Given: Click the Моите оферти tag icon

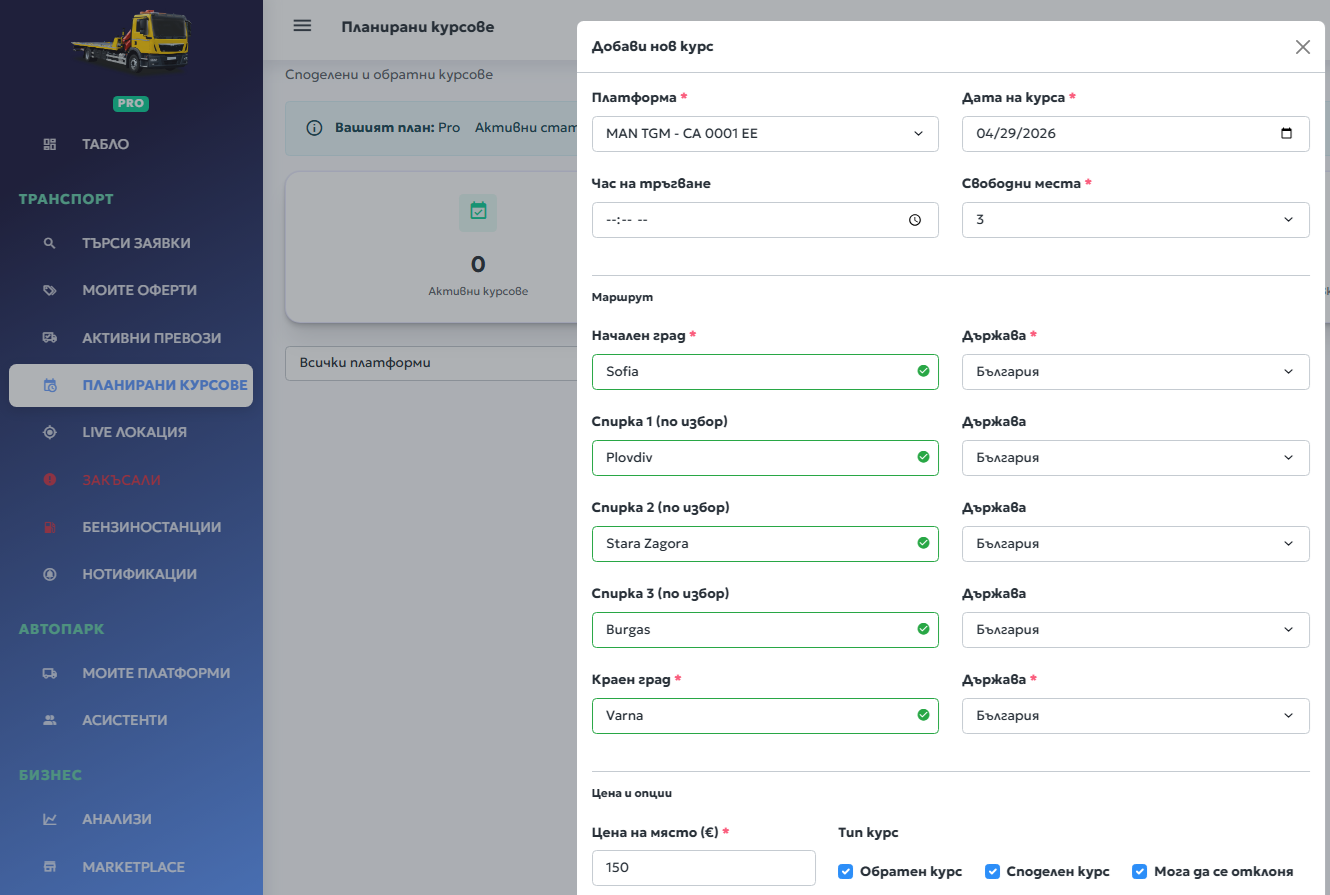Looking at the screenshot, I should [x=50, y=290].
